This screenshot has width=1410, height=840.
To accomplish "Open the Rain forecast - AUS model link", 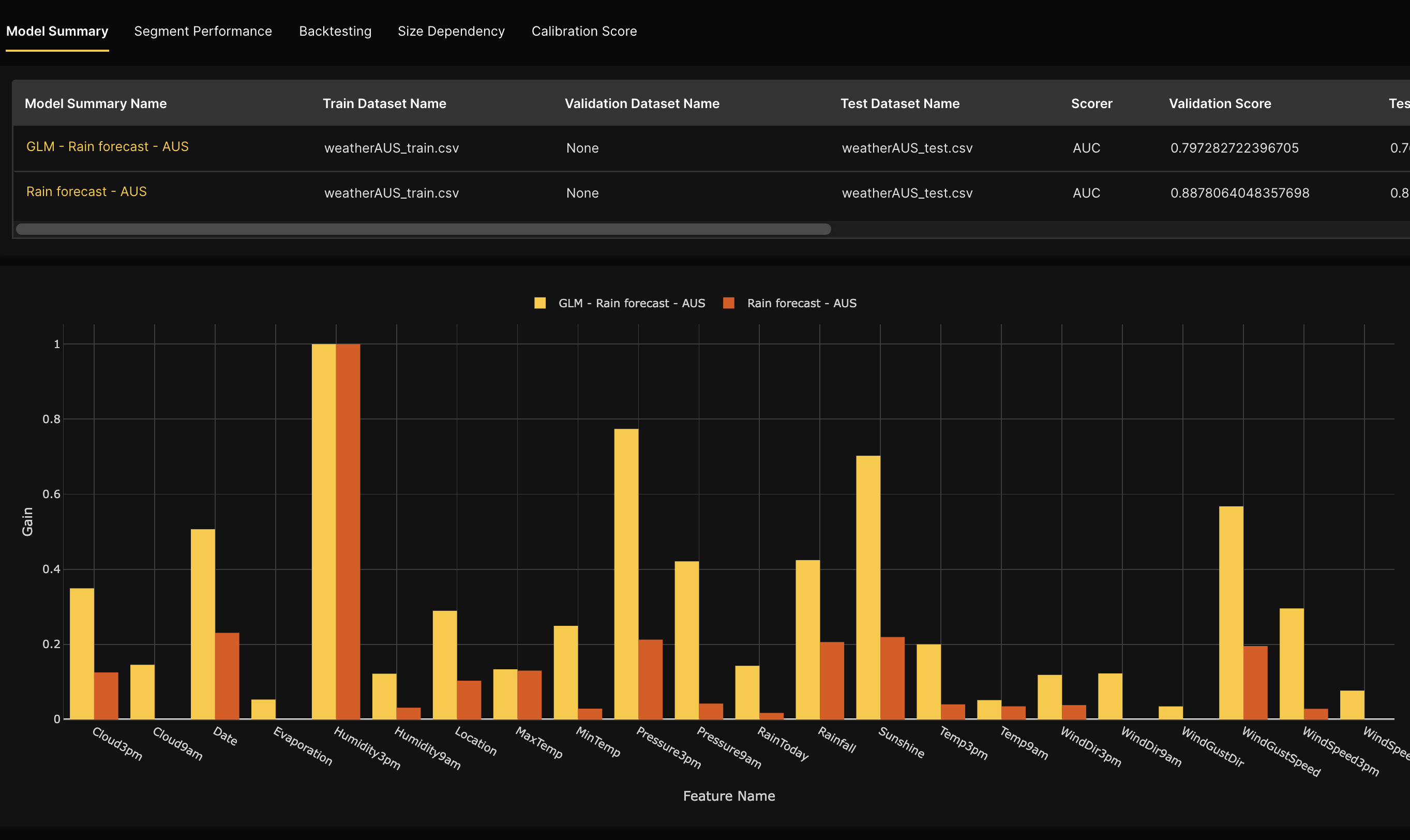I will click(86, 192).
